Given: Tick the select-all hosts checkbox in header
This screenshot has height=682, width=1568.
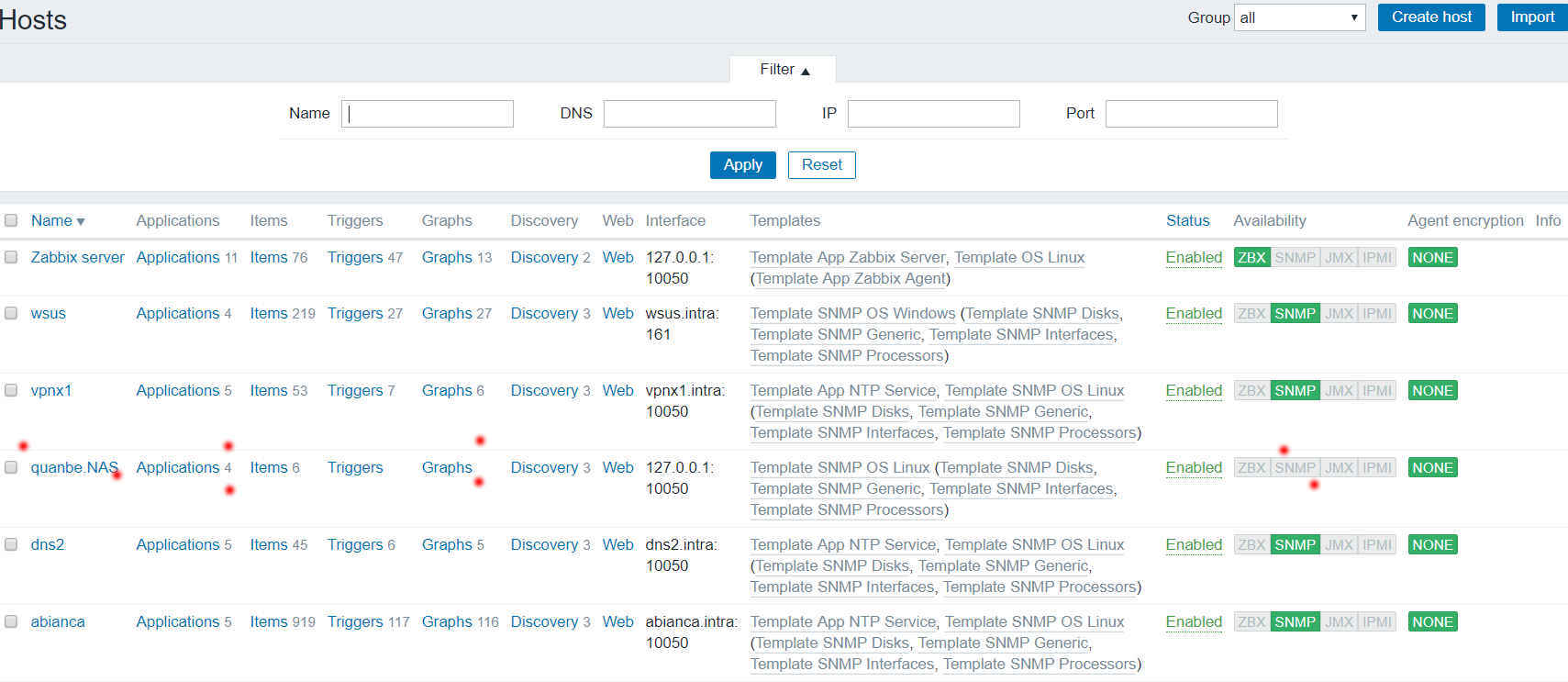Looking at the screenshot, I should [x=11, y=220].
